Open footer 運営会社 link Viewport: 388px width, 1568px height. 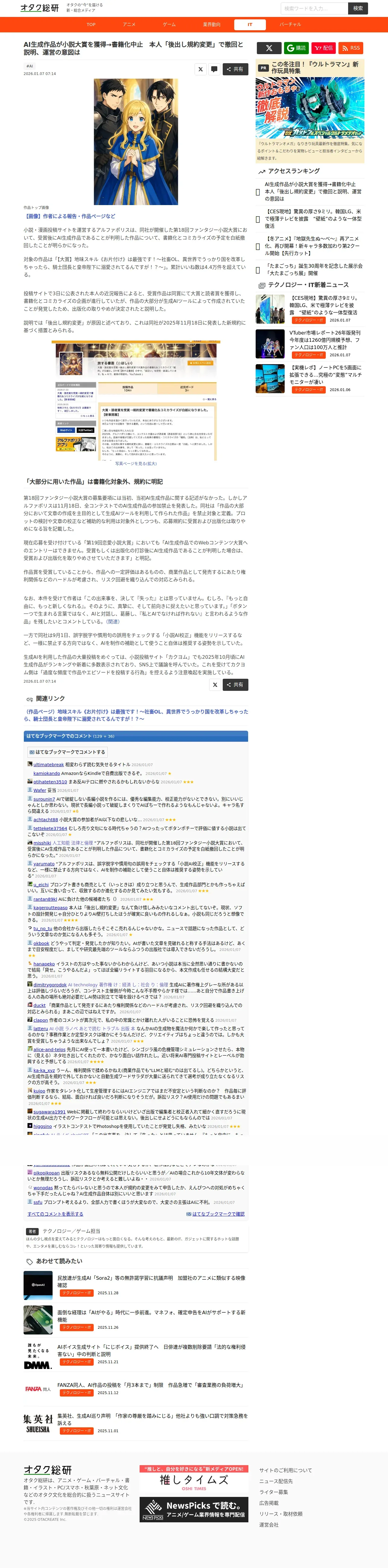coord(269,1525)
